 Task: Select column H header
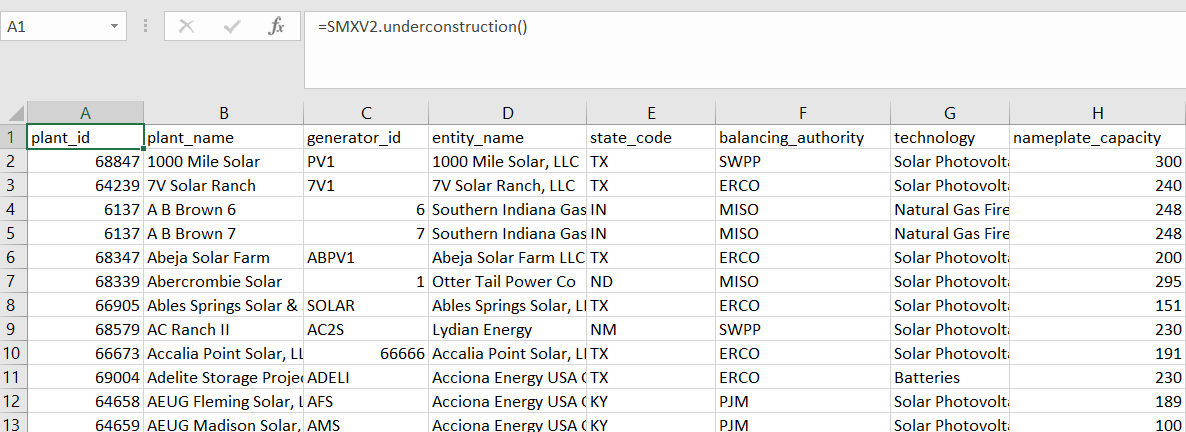tap(1098, 113)
